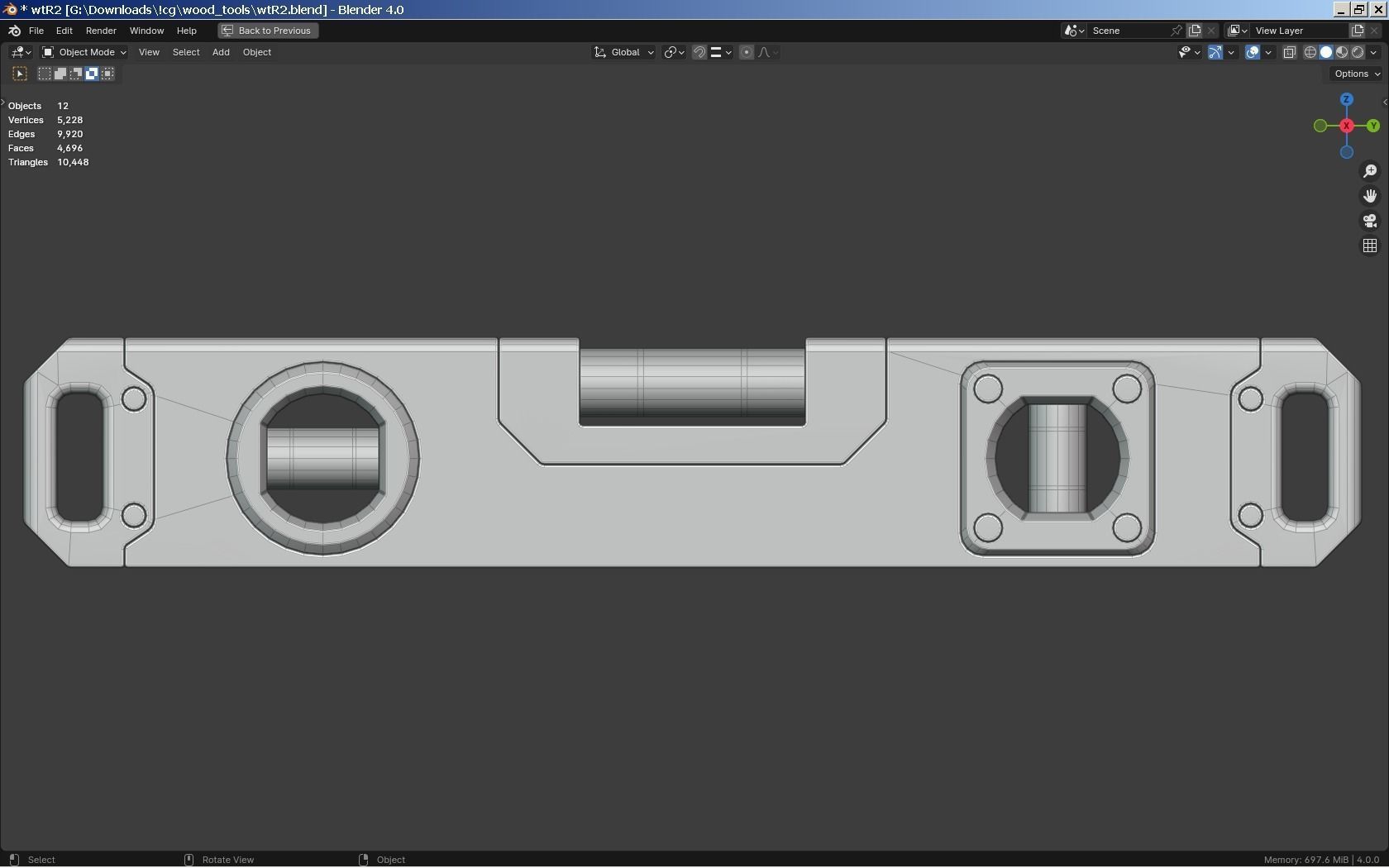Open the viewport shading options dropdown
Image resolution: width=1389 pixels, height=868 pixels.
click(1373, 52)
